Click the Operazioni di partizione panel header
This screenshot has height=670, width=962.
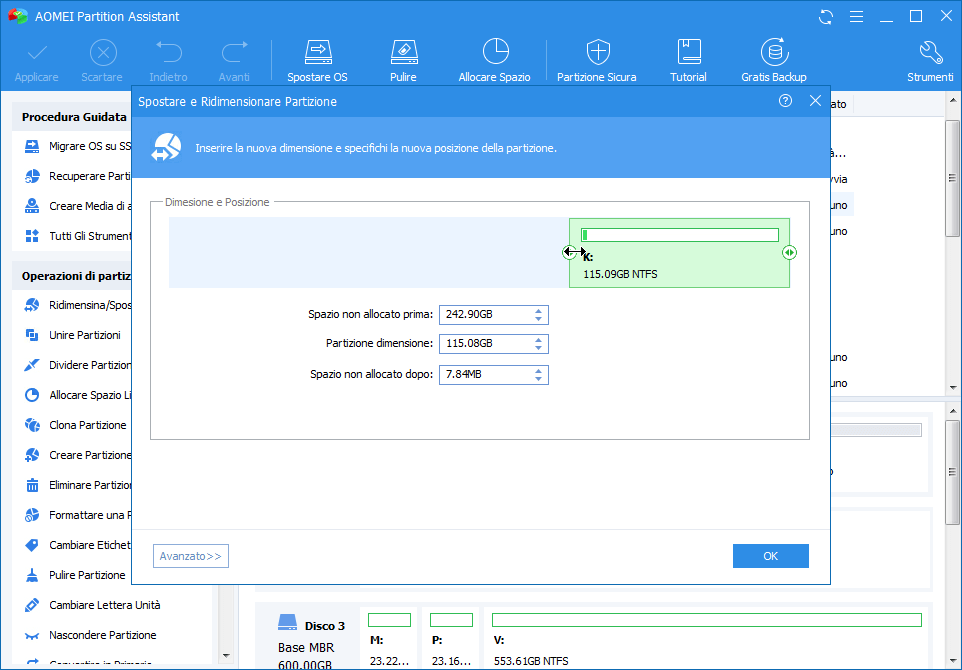72,276
